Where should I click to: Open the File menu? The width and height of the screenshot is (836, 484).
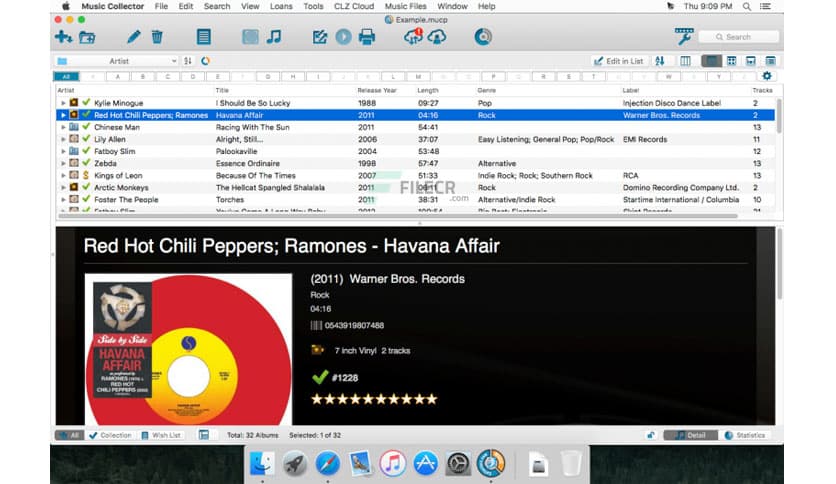[161, 6]
